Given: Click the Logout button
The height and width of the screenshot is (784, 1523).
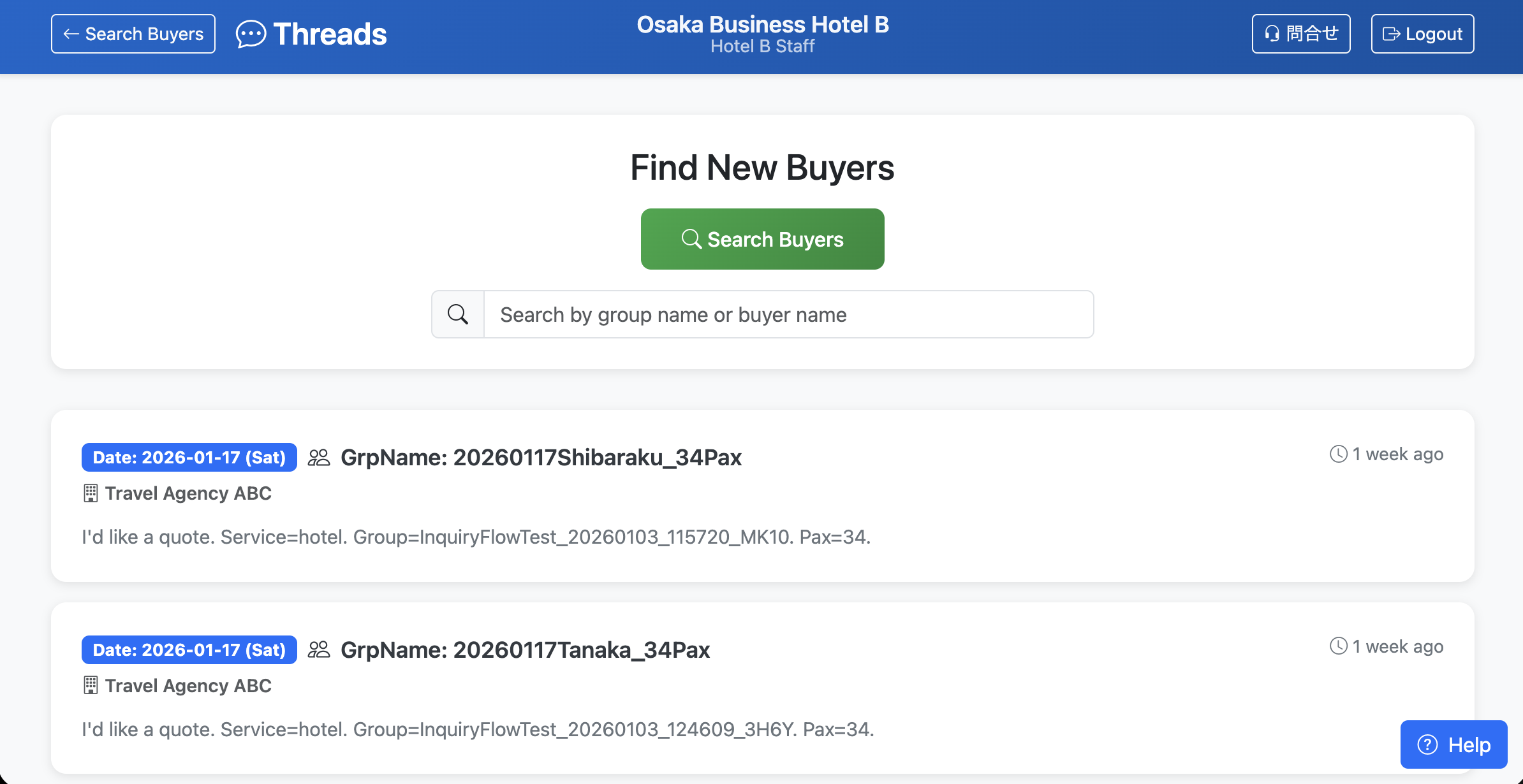Looking at the screenshot, I should [1422, 34].
